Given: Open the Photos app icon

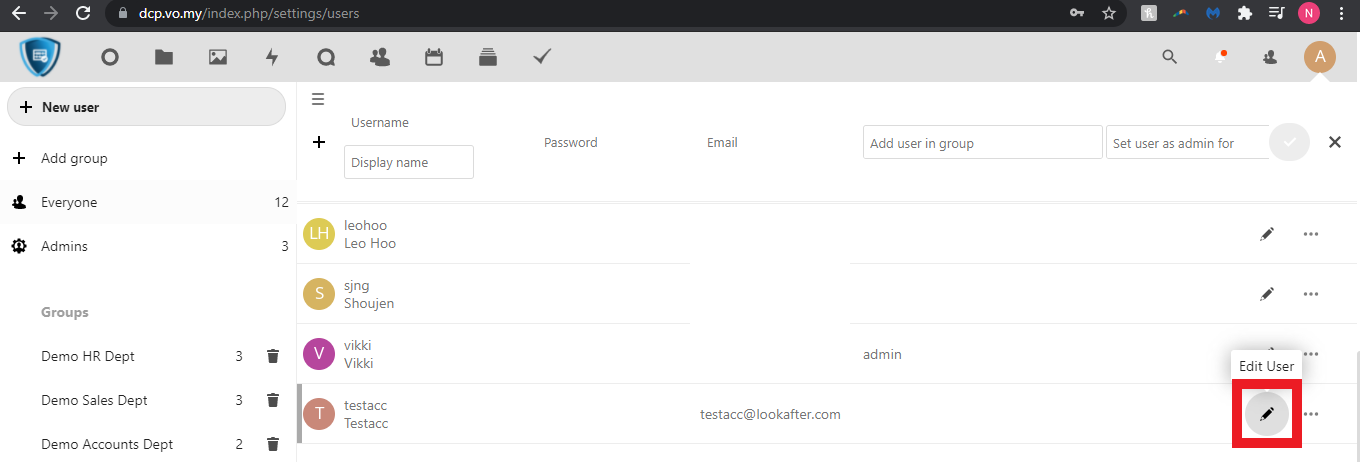Looking at the screenshot, I should 218,58.
